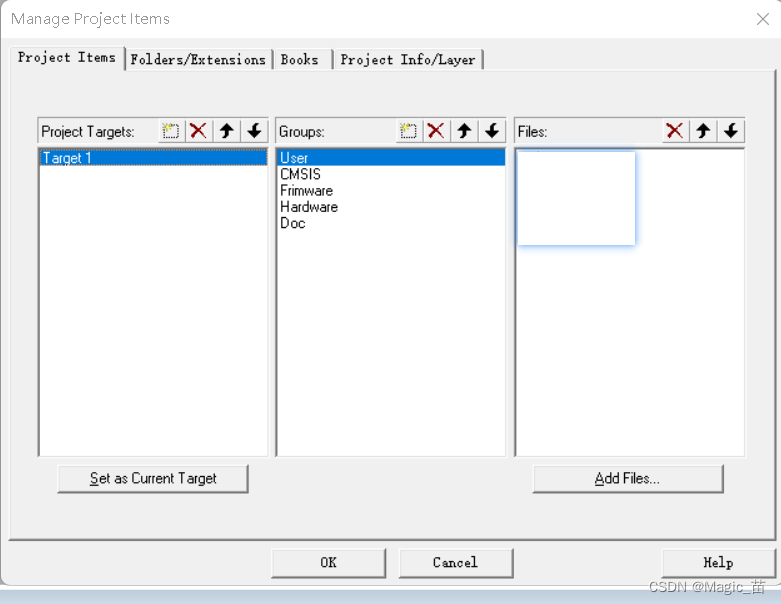Move selected project target up

pos(227,131)
